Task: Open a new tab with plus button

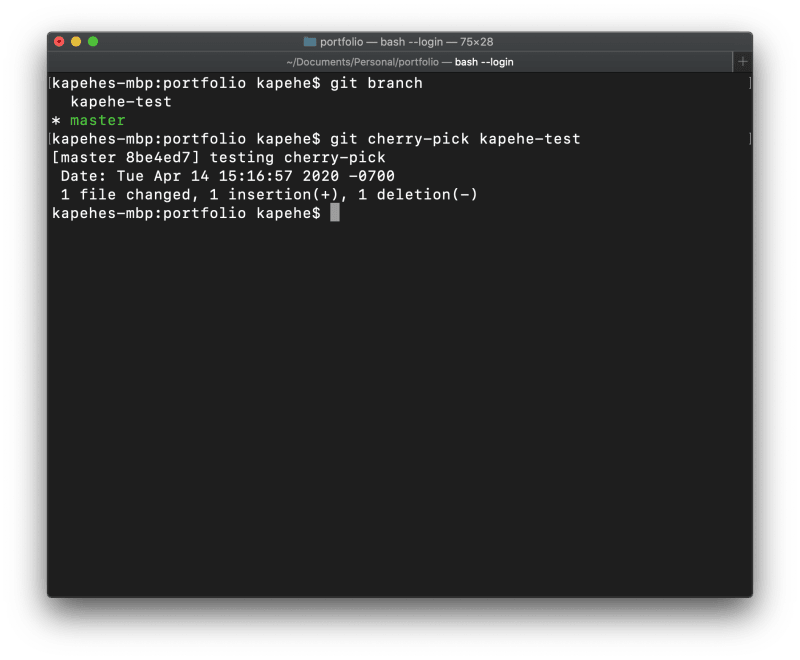Action: [x=742, y=62]
